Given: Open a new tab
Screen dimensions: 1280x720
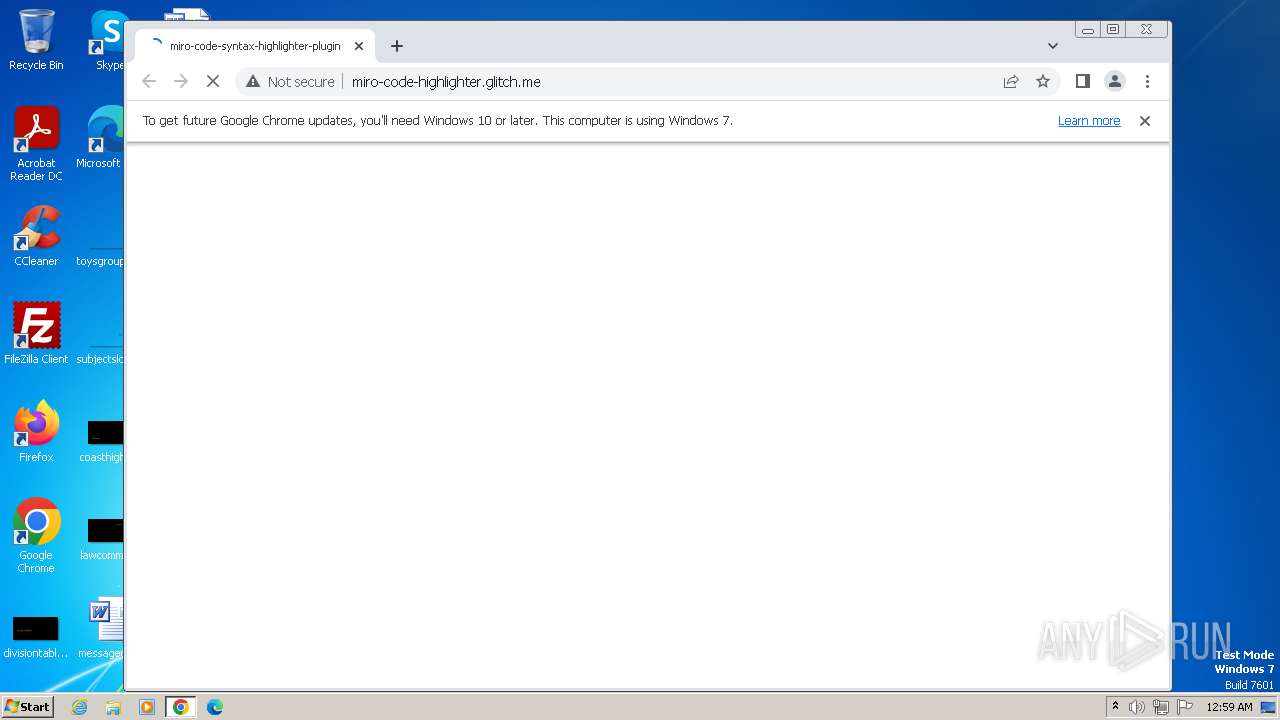Looking at the screenshot, I should 397,46.
